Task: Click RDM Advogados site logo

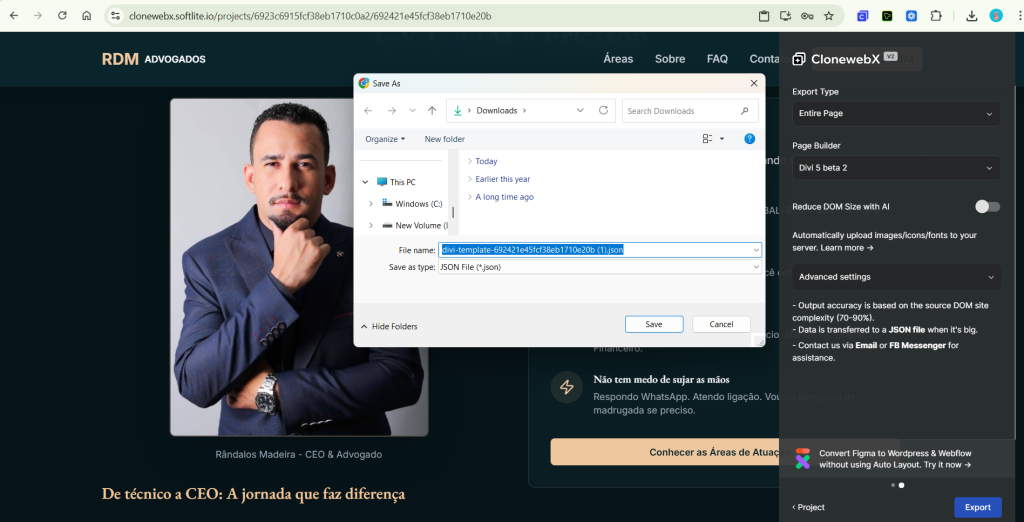Action: point(153,59)
